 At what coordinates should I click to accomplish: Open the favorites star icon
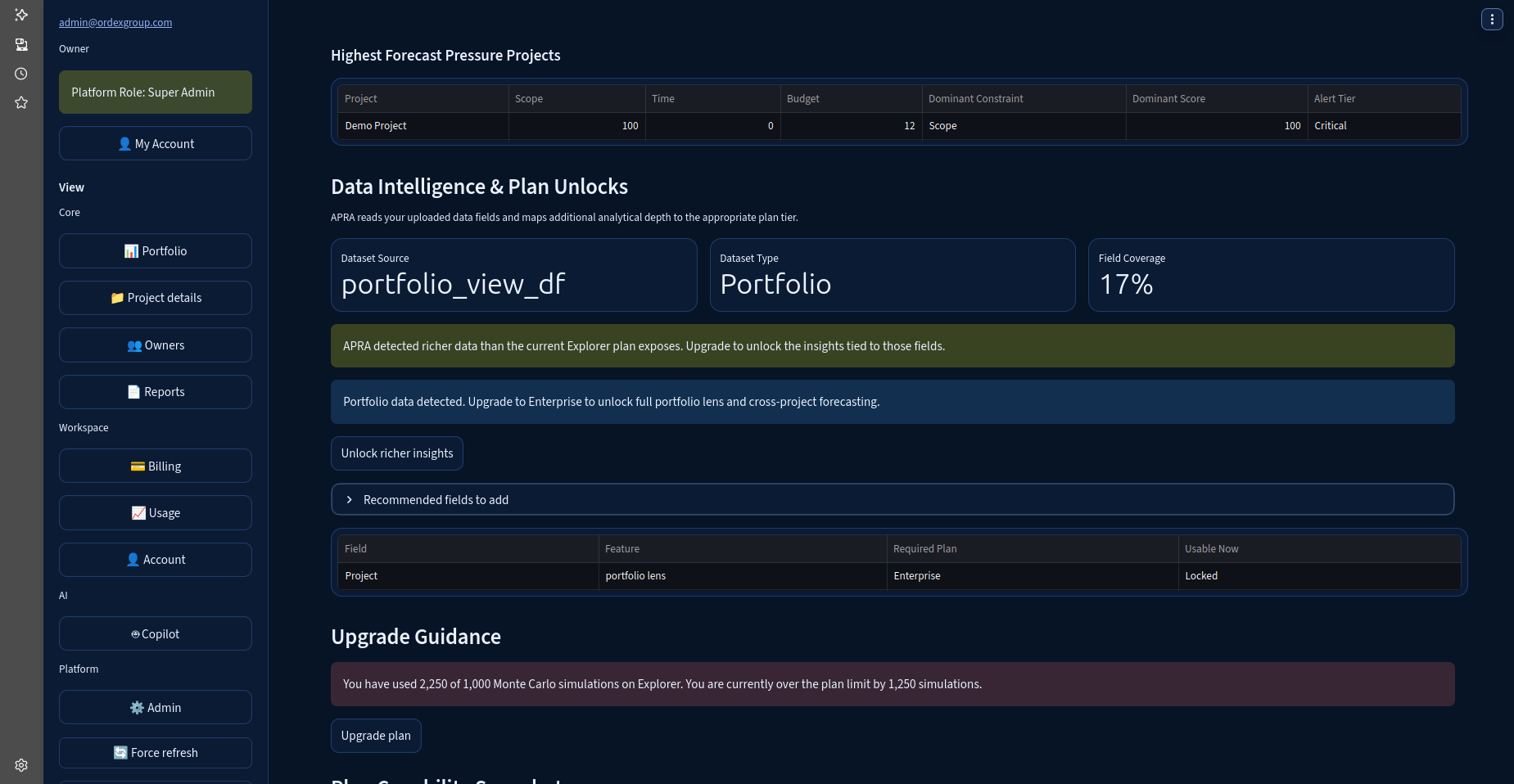(21, 102)
